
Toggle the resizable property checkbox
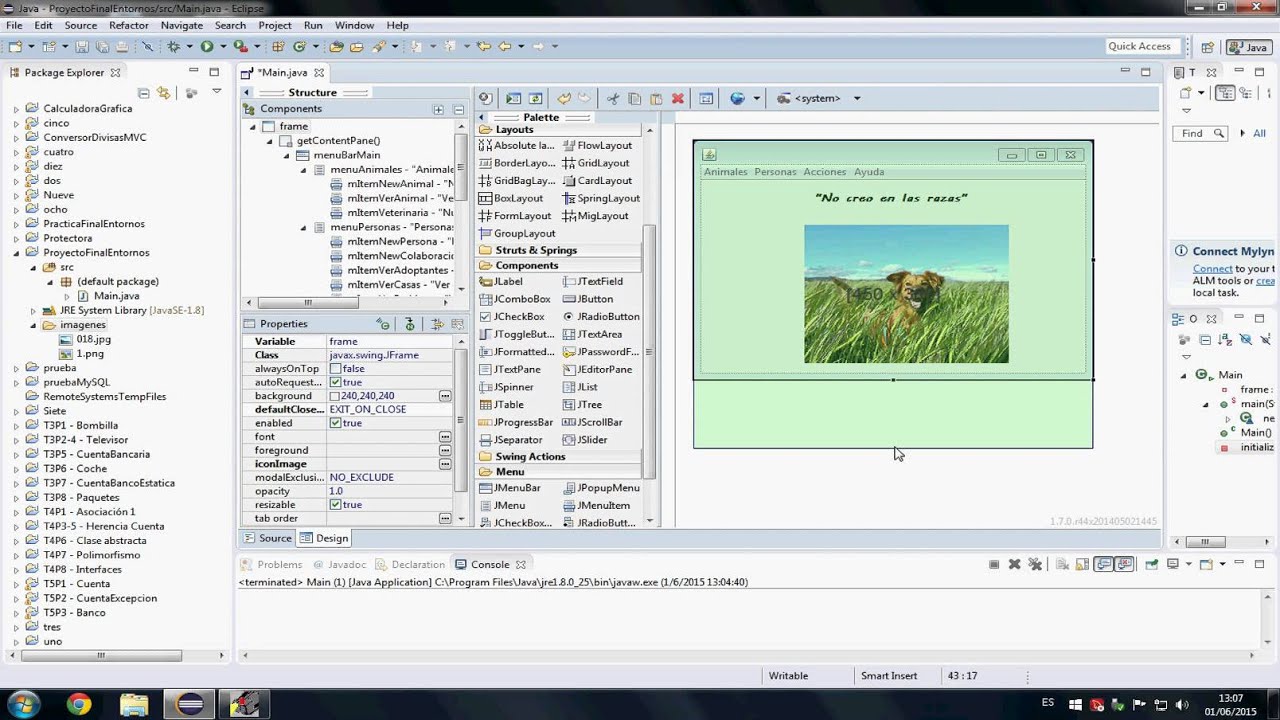pos(335,505)
